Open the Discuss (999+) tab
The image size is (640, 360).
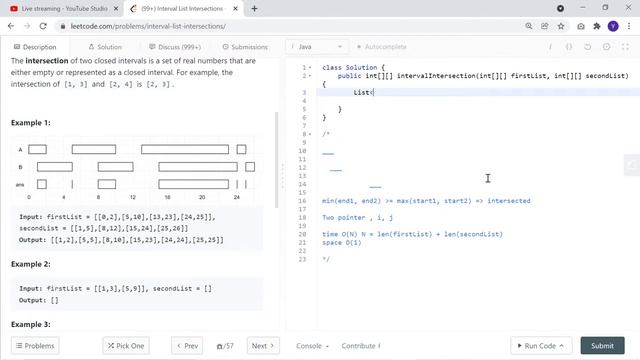tap(175, 47)
